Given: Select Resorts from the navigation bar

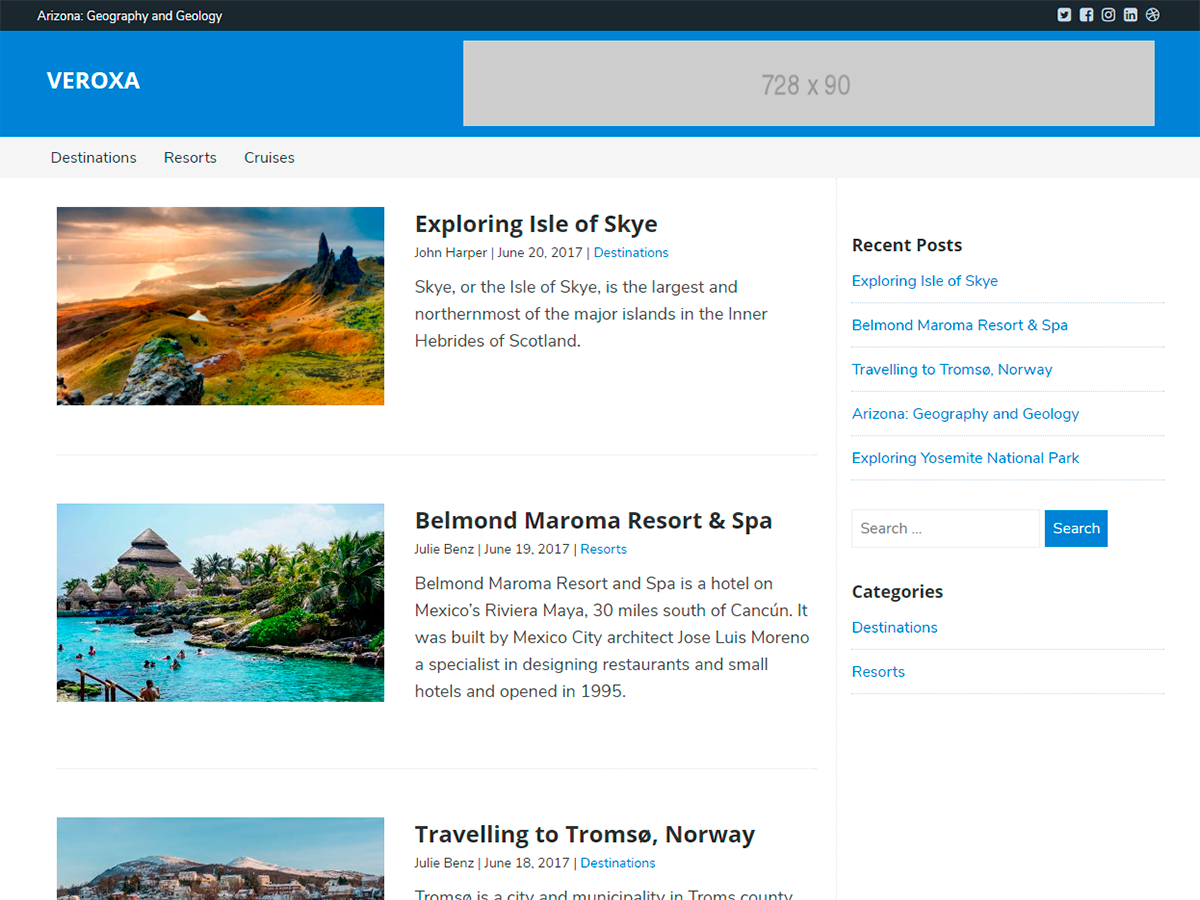Looking at the screenshot, I should click(x=190, y=157).
